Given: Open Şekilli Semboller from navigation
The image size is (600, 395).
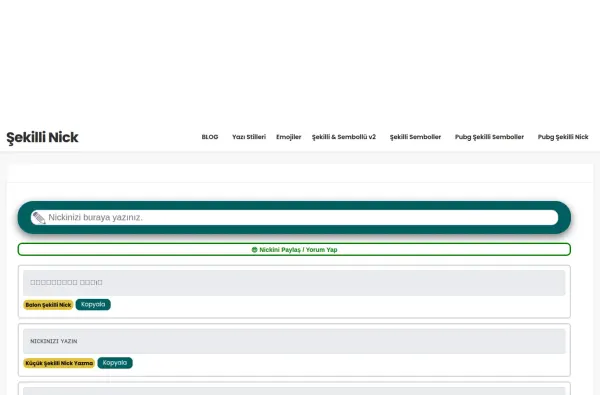Looking at the screenshot, I should pos(415,137).
